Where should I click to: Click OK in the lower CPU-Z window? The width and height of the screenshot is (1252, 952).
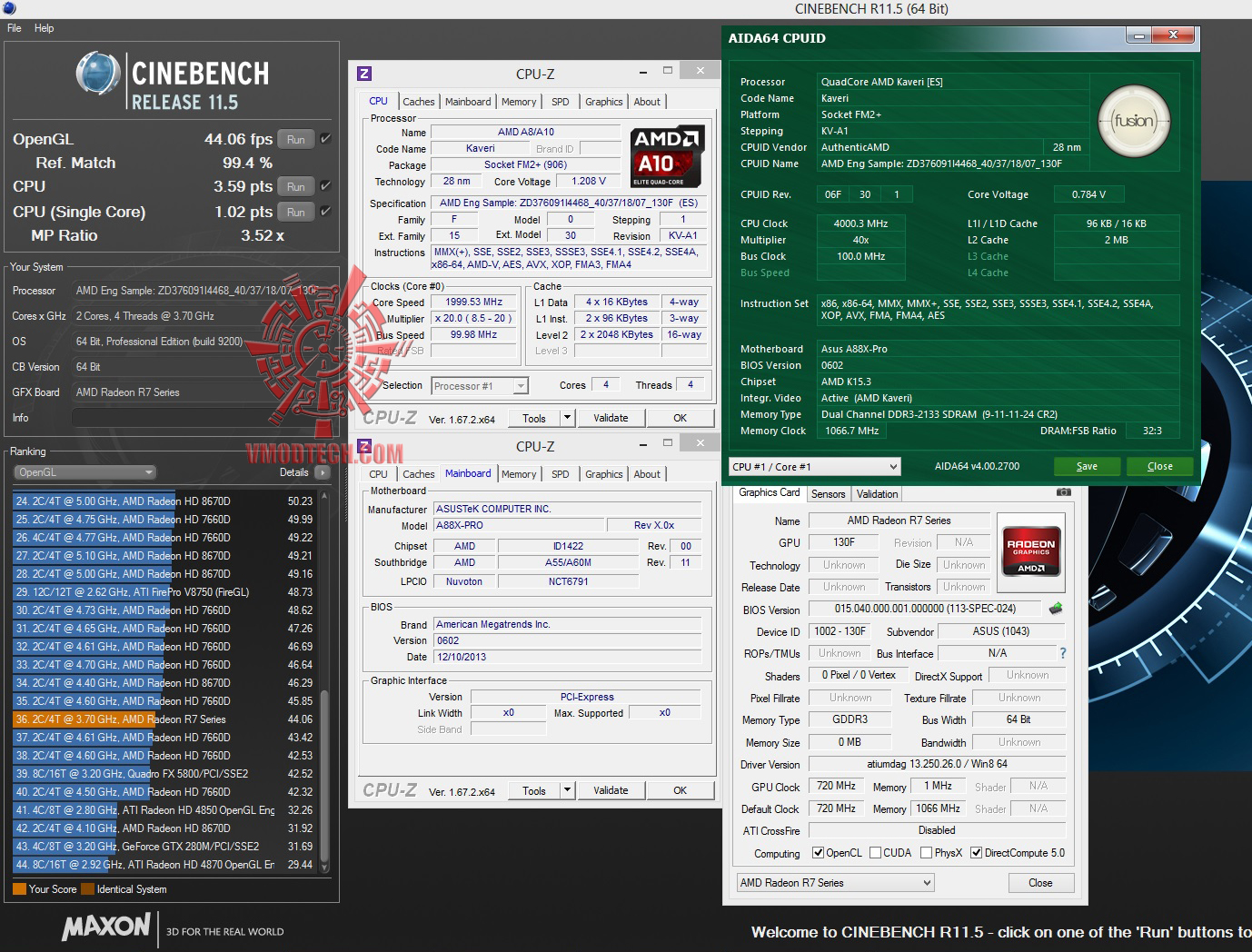coord(681,790)
